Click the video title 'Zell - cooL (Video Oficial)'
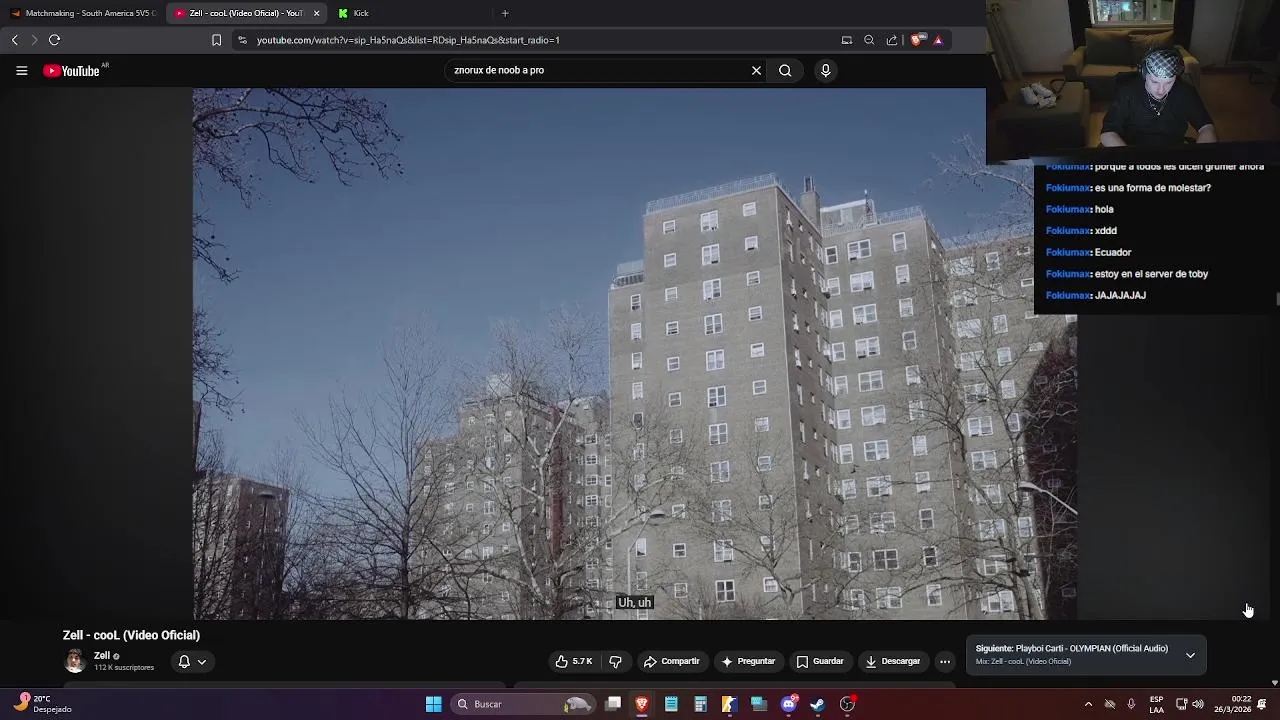The height and width of the screenshot is (720, 1280). [x=131, y=635]
